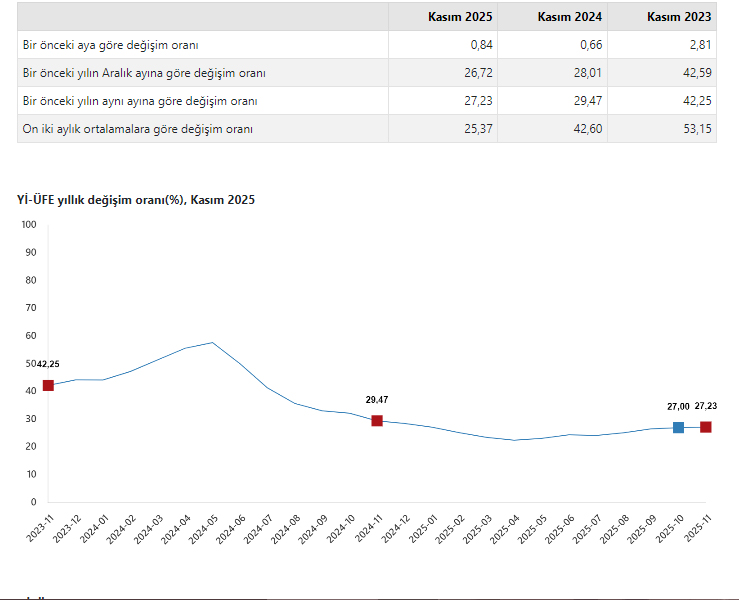Select the Kasım 2025 column header

(x=442, y=17)
